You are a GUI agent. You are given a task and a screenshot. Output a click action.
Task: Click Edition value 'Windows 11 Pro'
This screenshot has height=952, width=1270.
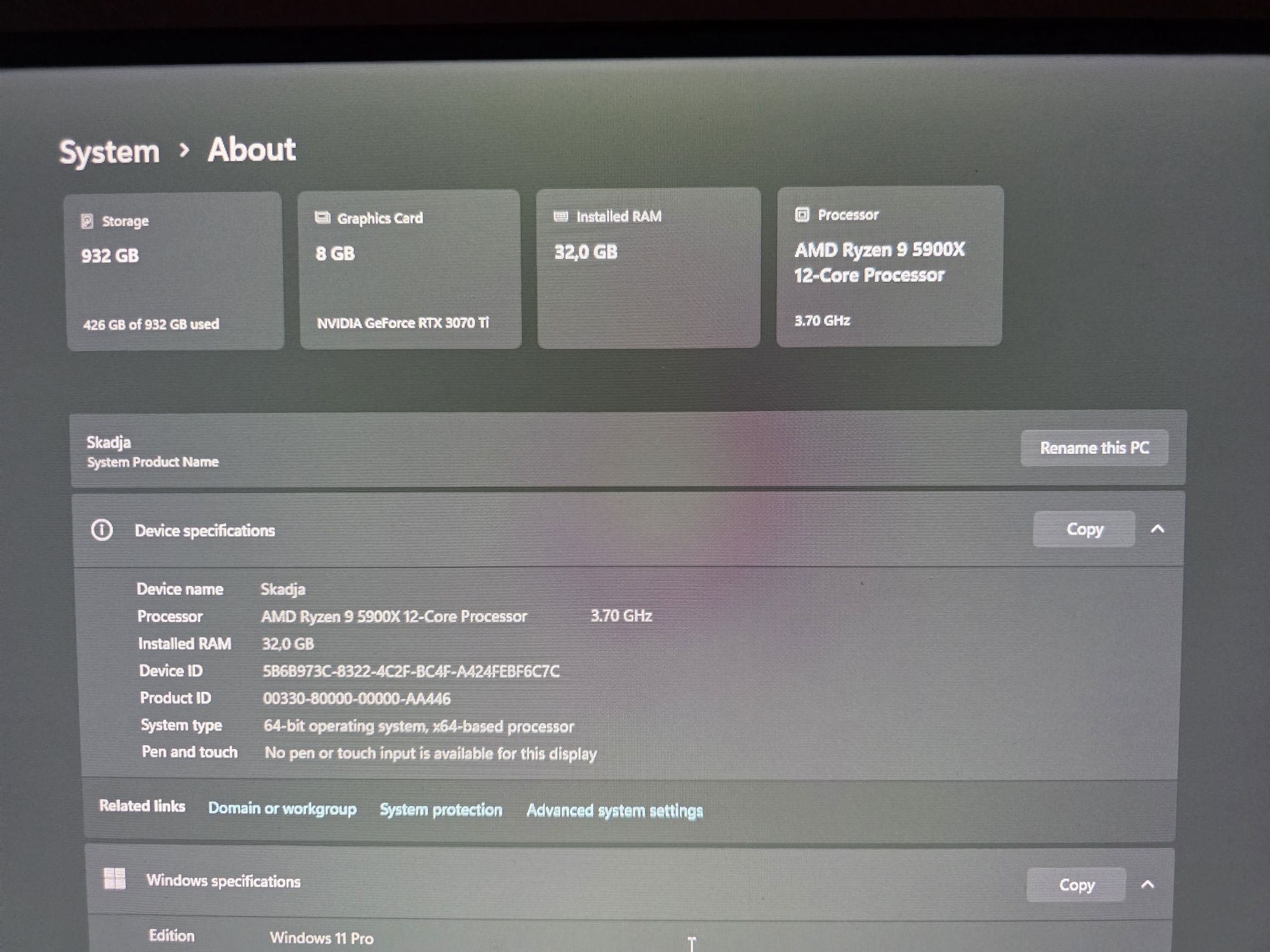[321, 938]
